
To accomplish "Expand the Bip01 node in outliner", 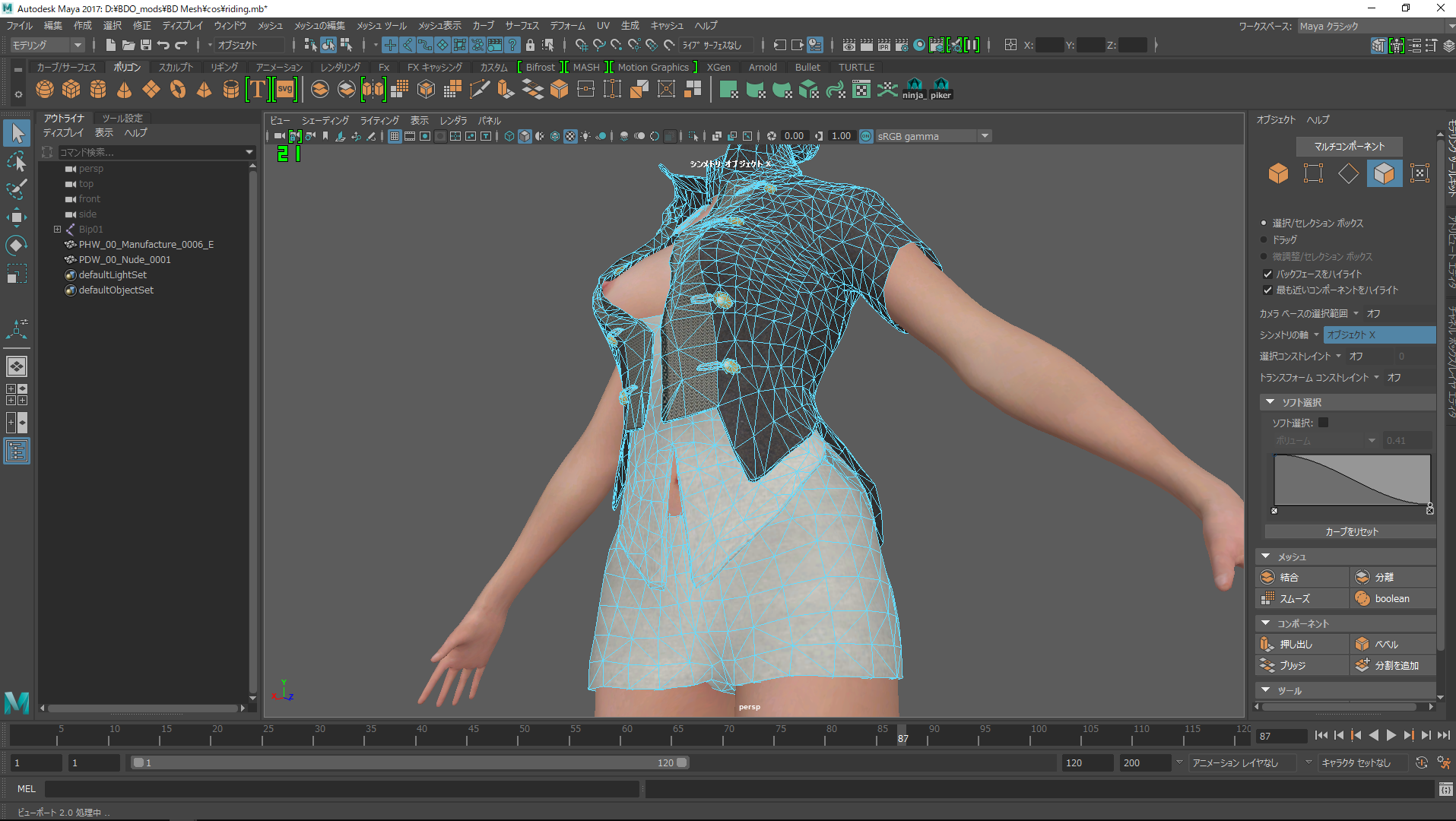I will tap(57, 229).
